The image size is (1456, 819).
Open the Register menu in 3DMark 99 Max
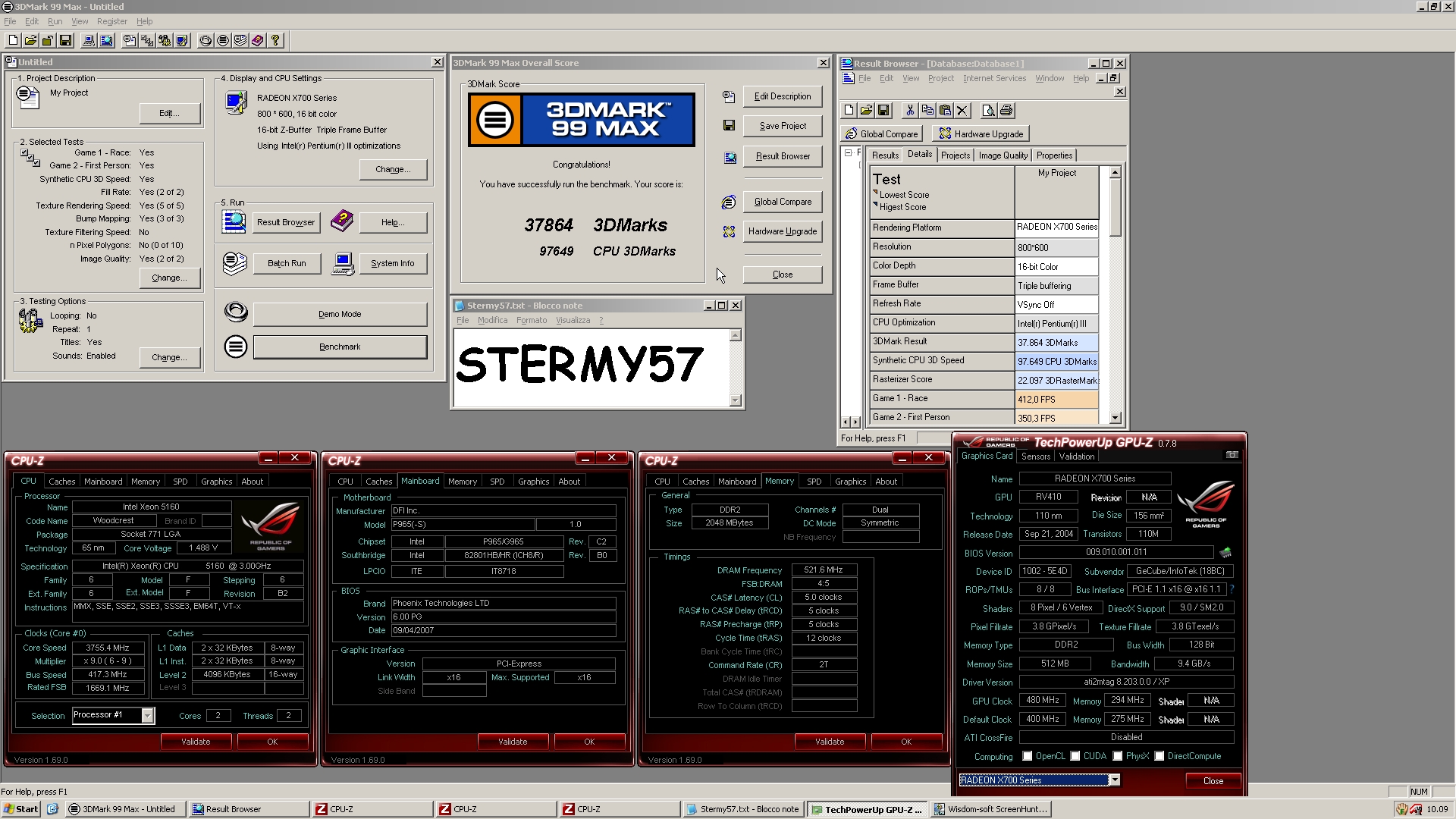[x=112, y=21]
